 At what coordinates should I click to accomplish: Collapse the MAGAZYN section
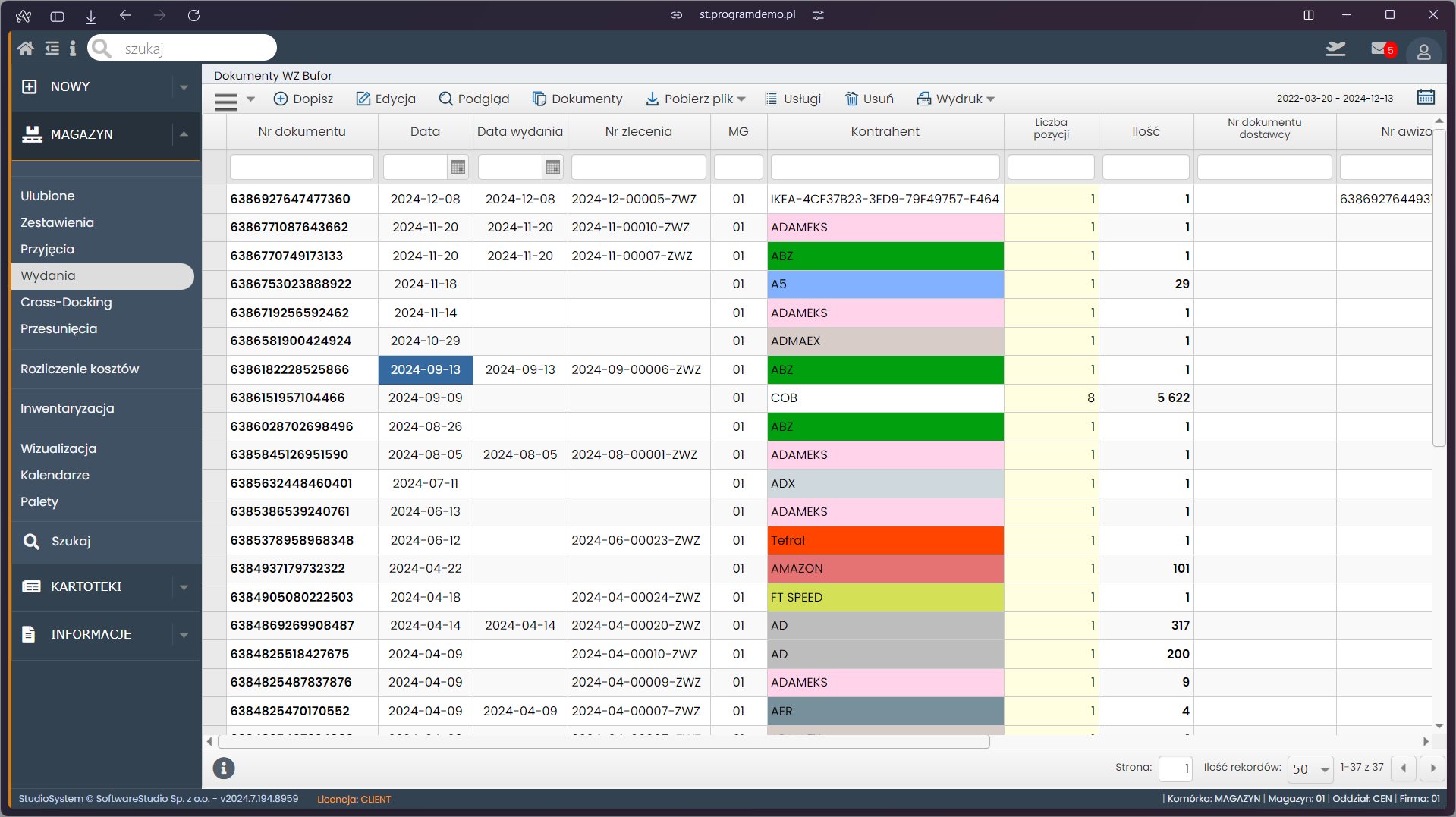184,134
